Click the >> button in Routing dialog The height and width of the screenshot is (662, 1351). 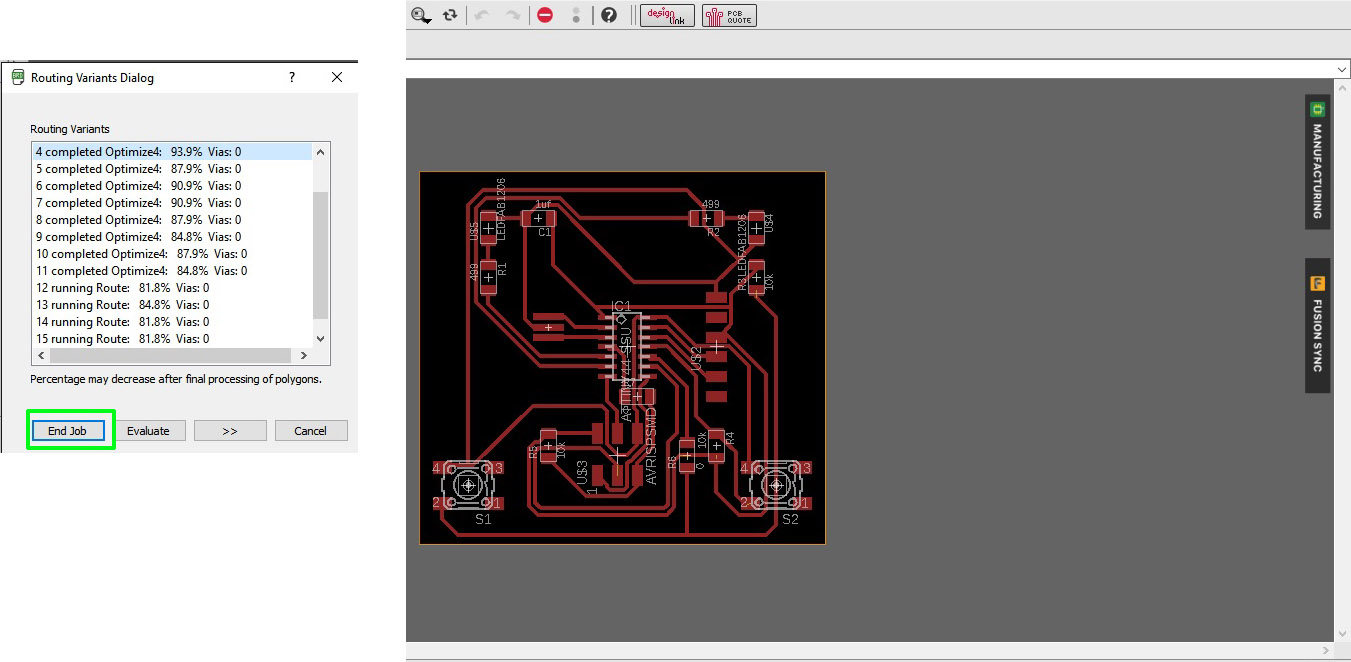pos(230,431)
